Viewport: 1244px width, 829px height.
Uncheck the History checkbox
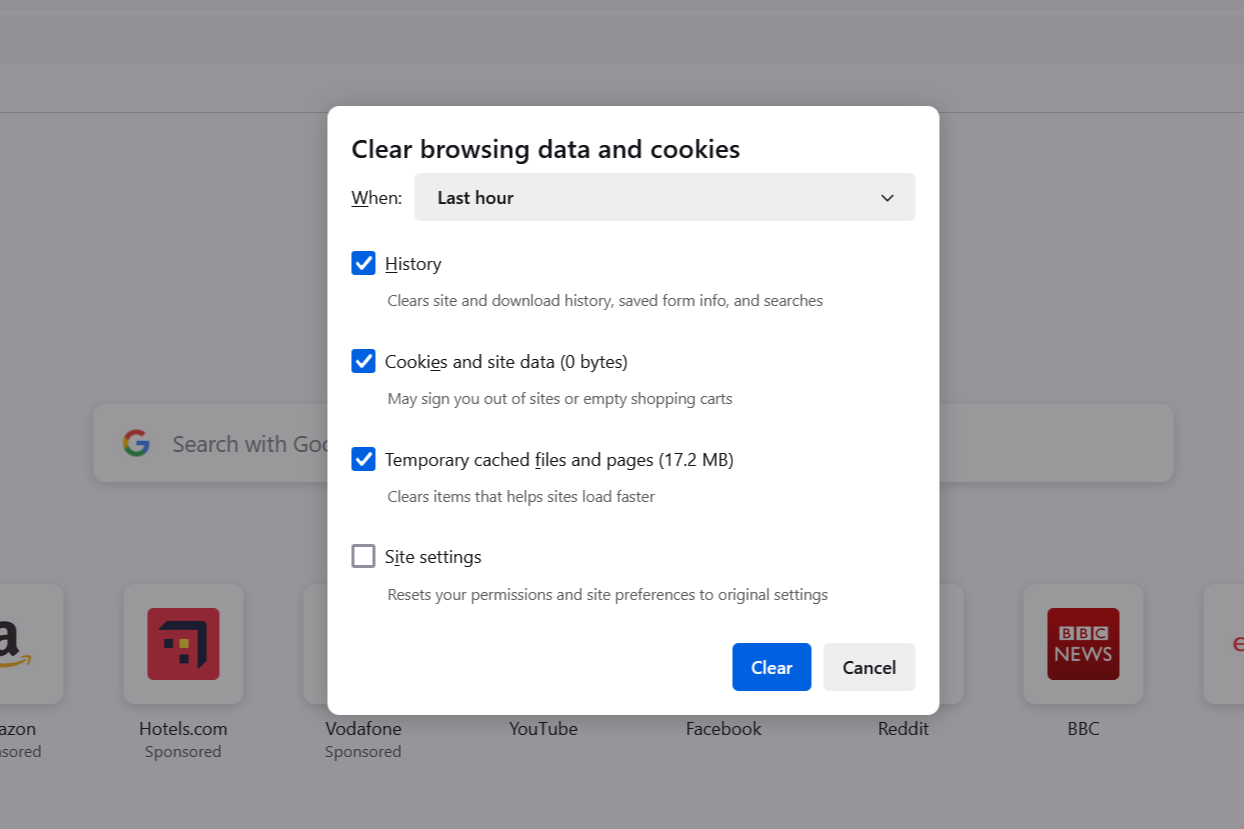pos(363,263)
